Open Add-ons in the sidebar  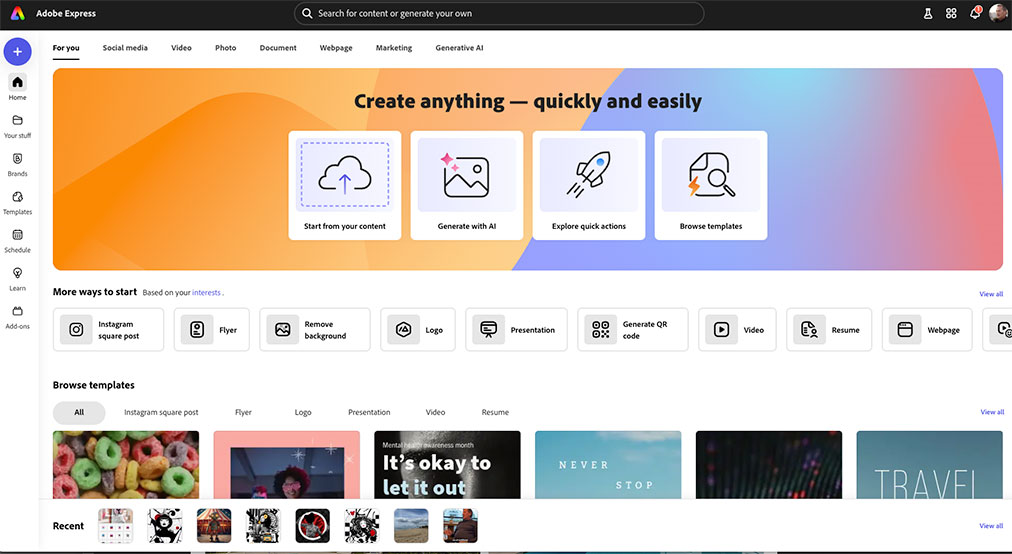coord(17,316)
